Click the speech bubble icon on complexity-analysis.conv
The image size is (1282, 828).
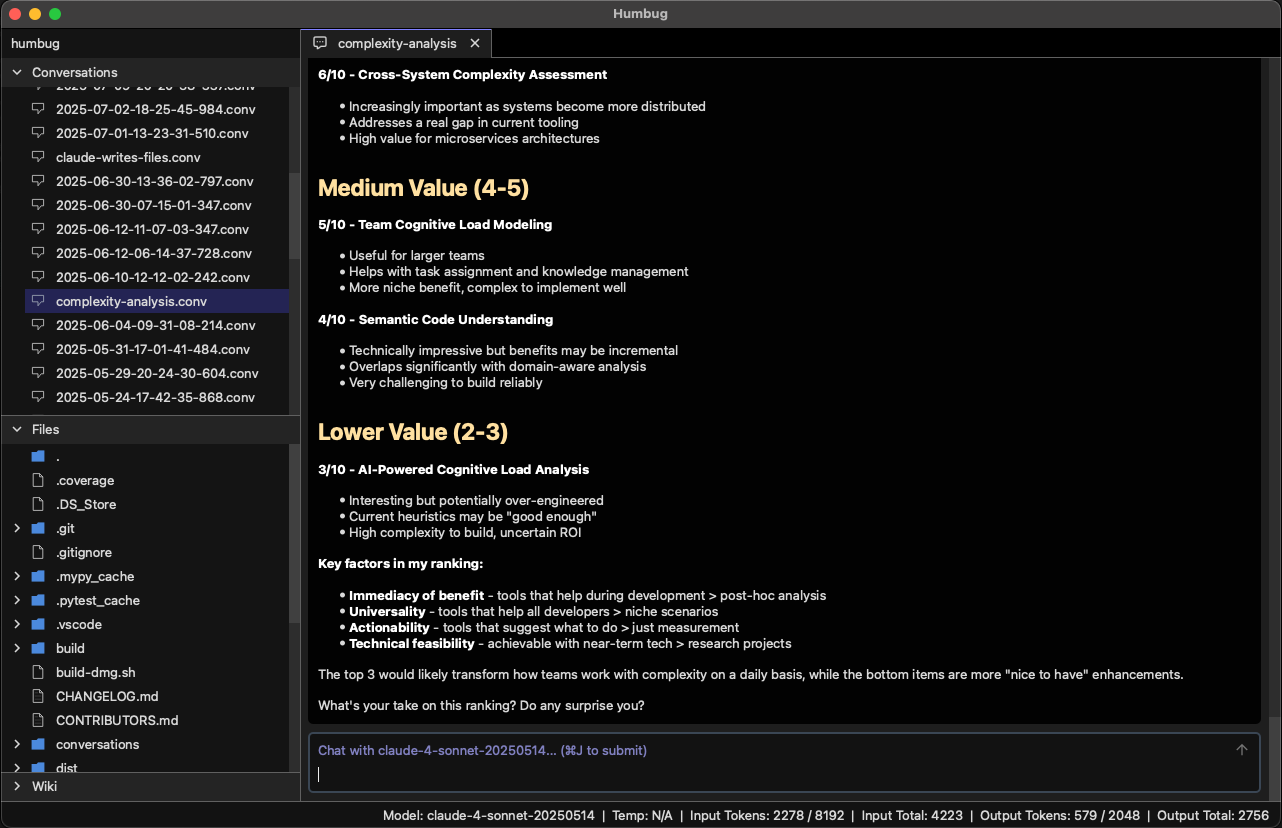coord(37,301)
